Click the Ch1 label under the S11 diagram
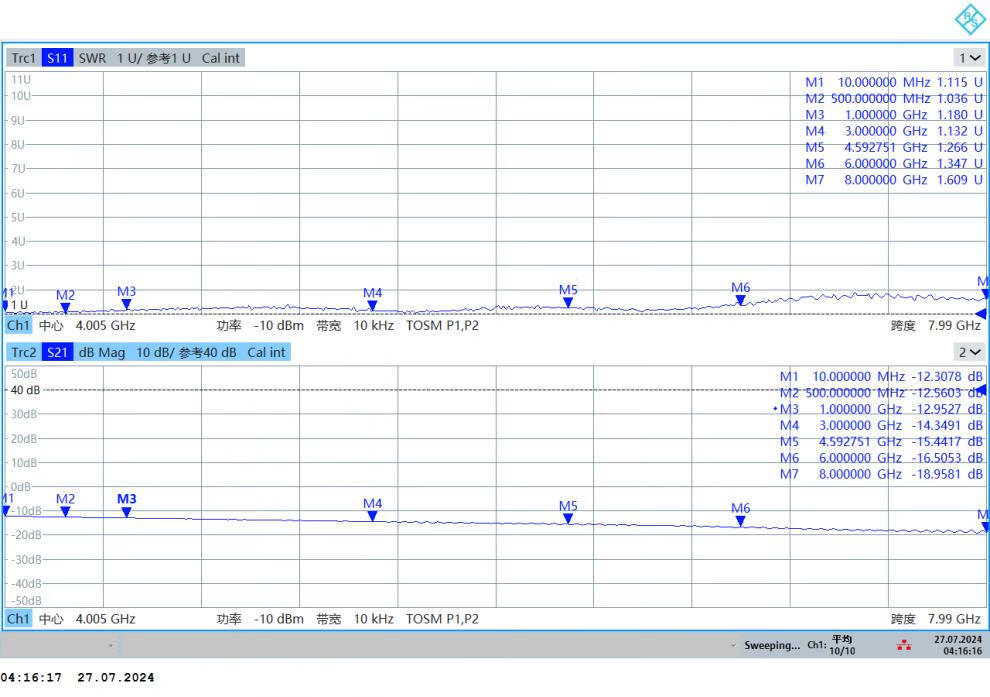Viewport: 990px width, 697px height. coord(18,325)
